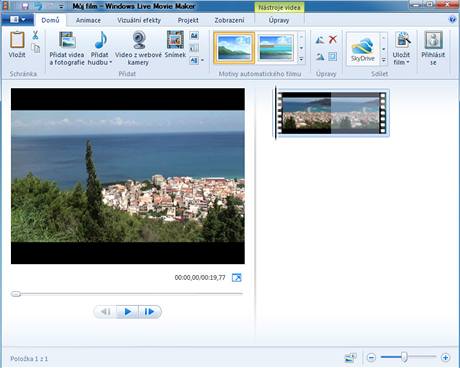Zoom in the timeline with plus button
The height and width of the screenshot is (368, 460).
[x=445, y=358]
